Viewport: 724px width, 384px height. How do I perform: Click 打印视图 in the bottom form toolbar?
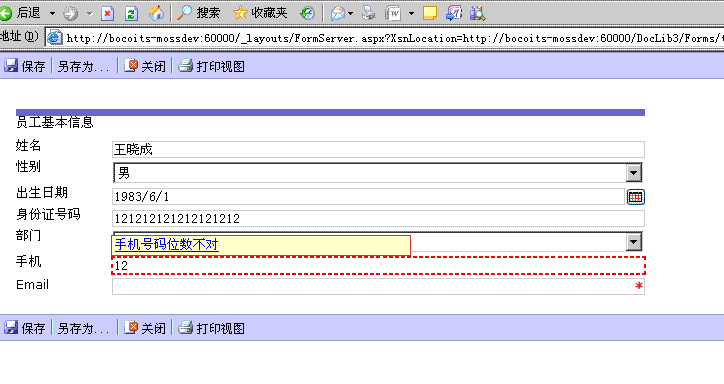[212, 328]
